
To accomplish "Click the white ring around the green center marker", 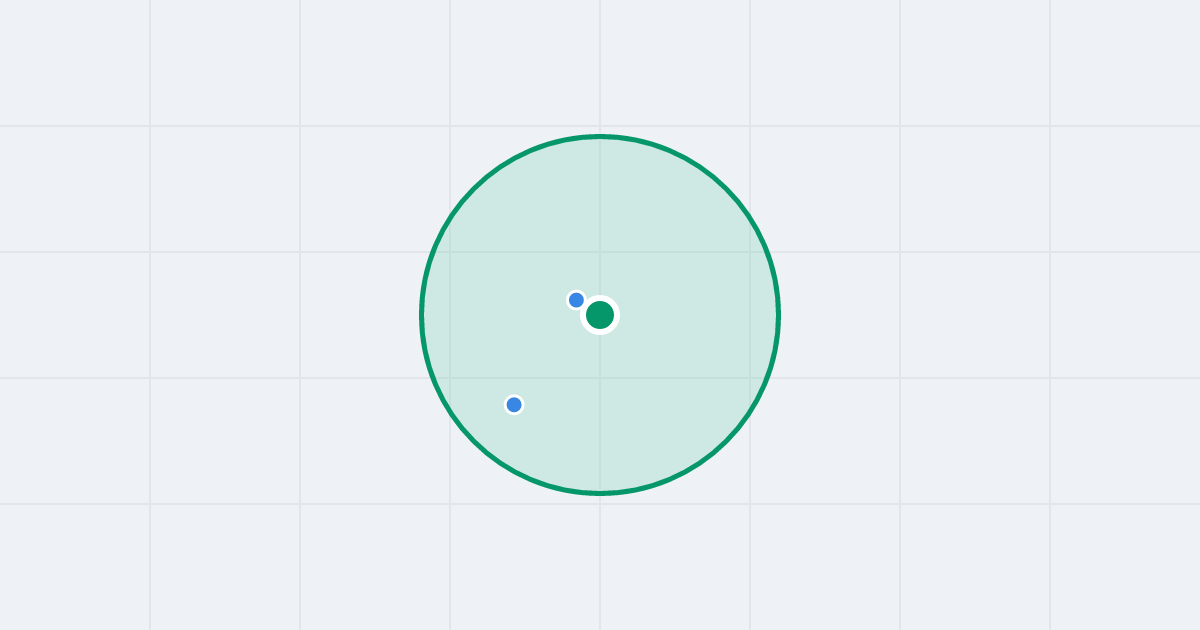I will (600, 298).
